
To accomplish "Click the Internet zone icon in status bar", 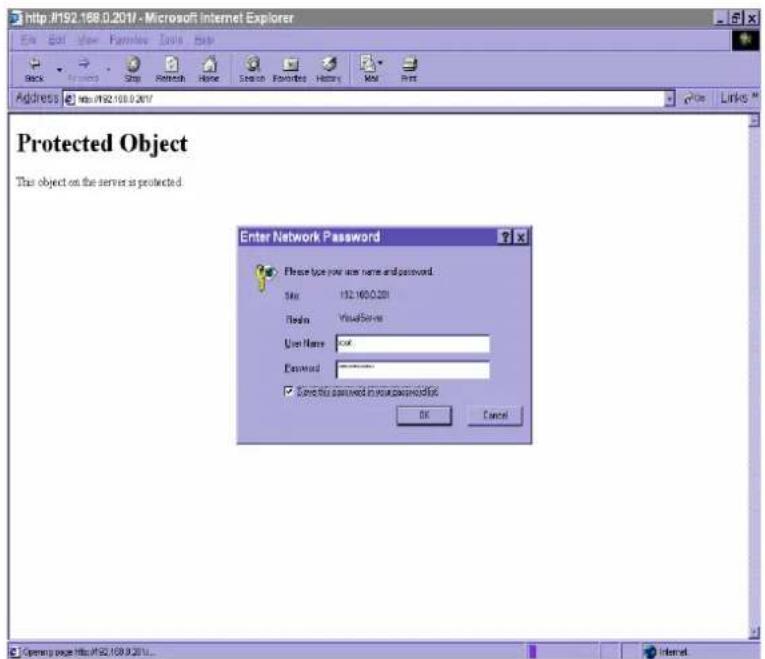I will (x=649, y=651).
